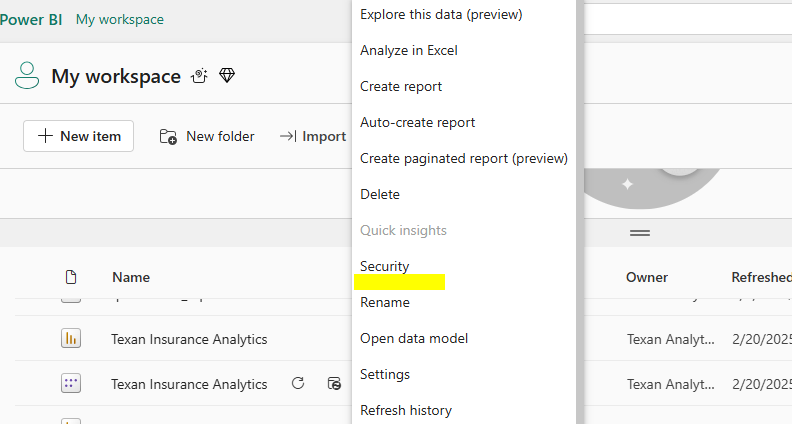Click the schedule refresh icon on the semantic model row
The width and height of the screenshot is (792, 424).
[x=335, y=384]
